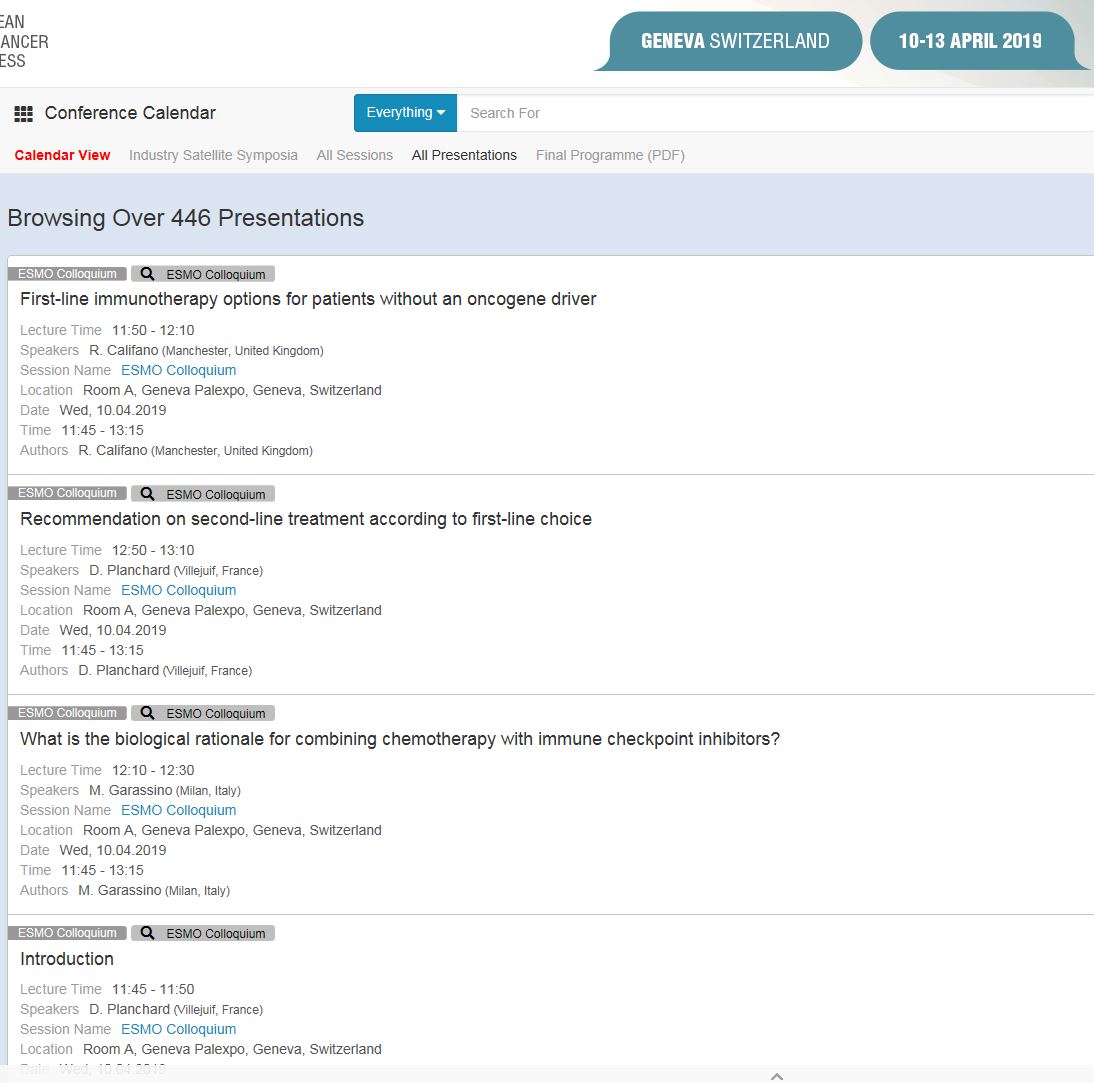This screenshot has height=1083, width=1094.
Task: Open first-line immunotherapy options presentation title
Action: (308, 298)
